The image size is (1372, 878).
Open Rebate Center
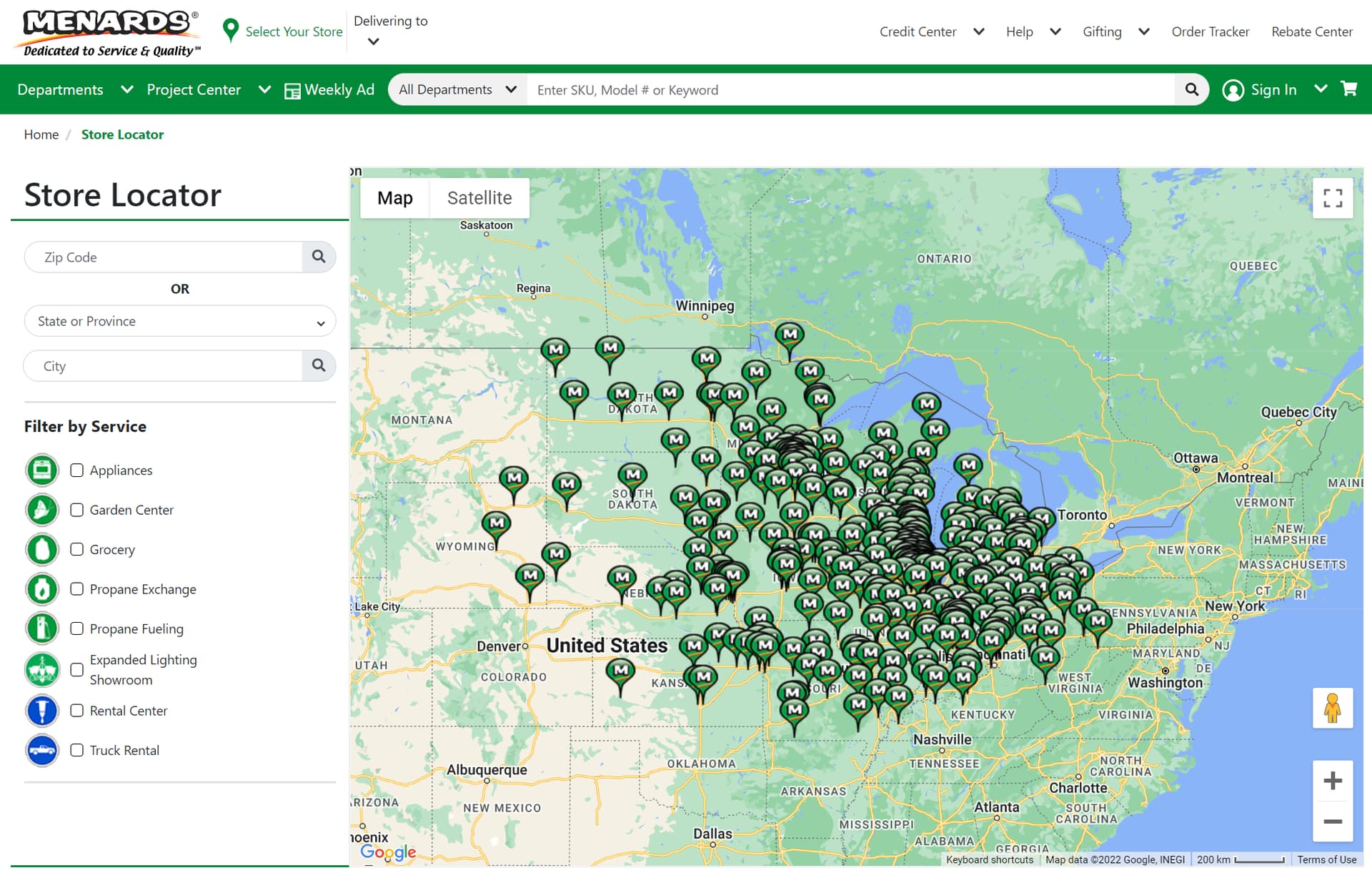(1312, 31)
